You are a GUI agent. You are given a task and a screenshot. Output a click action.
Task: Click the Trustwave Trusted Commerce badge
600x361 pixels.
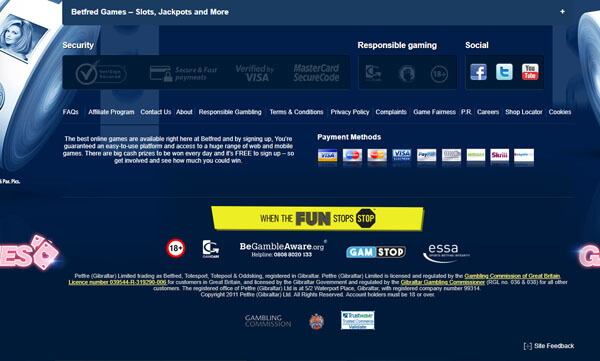point(358,320)
